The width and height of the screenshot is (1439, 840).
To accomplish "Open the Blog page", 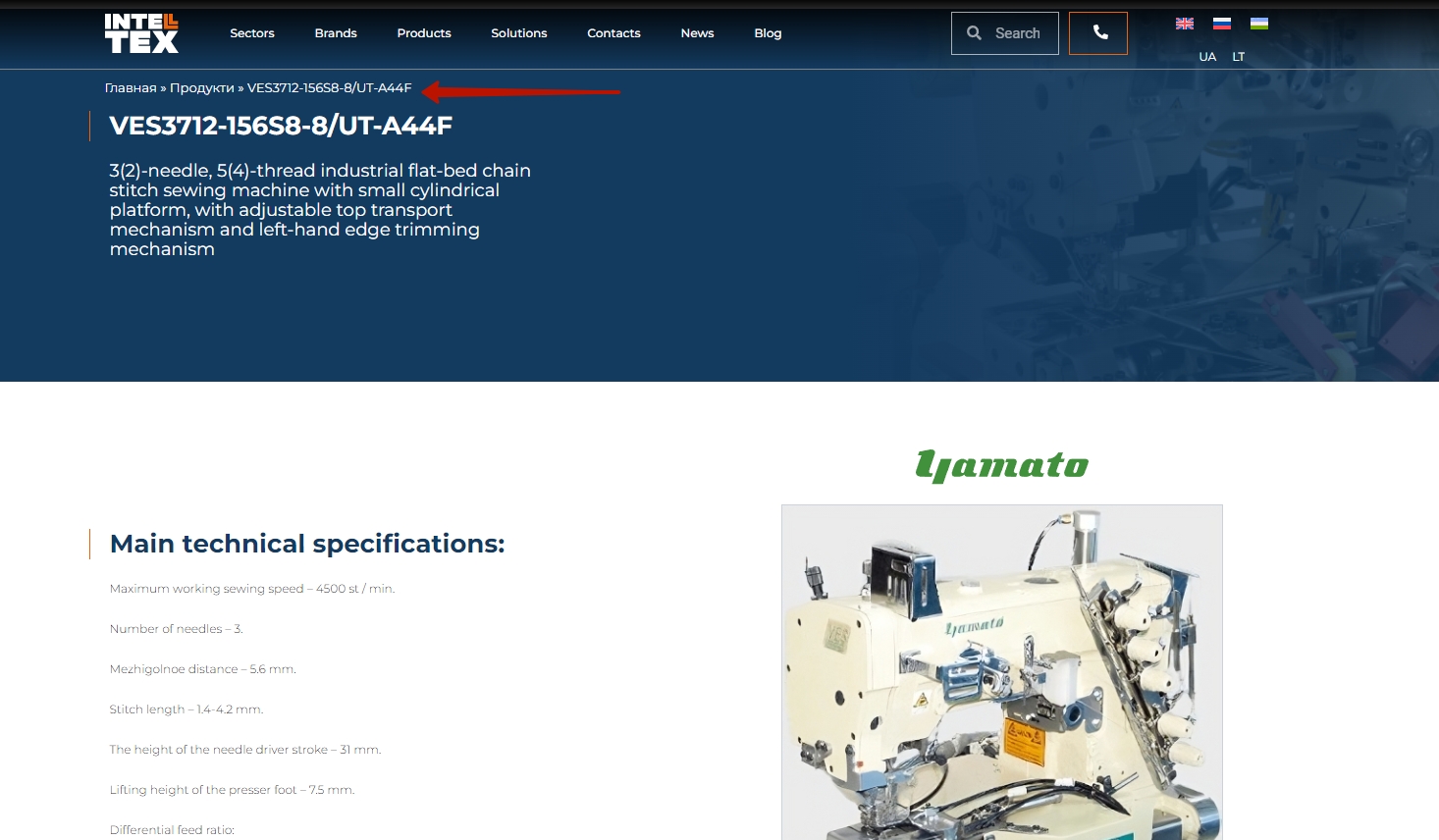I will click(768, 33).
